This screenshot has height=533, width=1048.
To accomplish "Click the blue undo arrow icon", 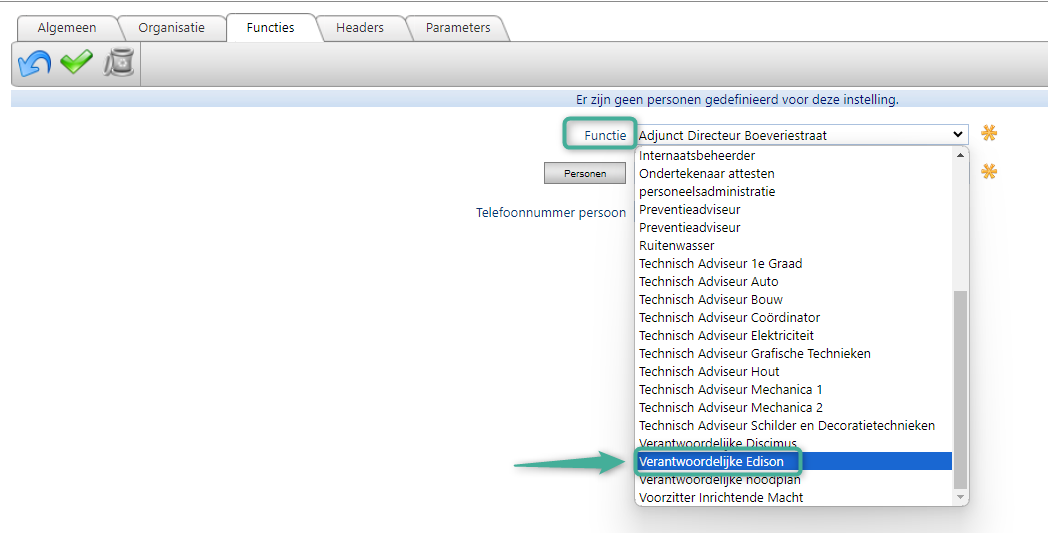I will (34, 64).
